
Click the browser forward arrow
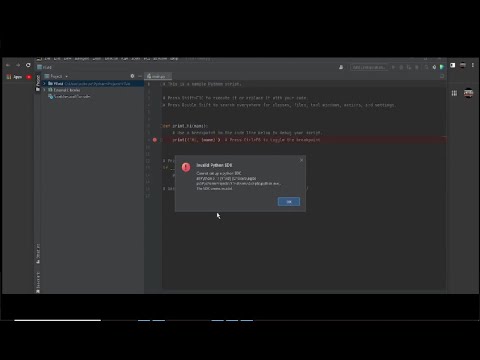[18, 65]
